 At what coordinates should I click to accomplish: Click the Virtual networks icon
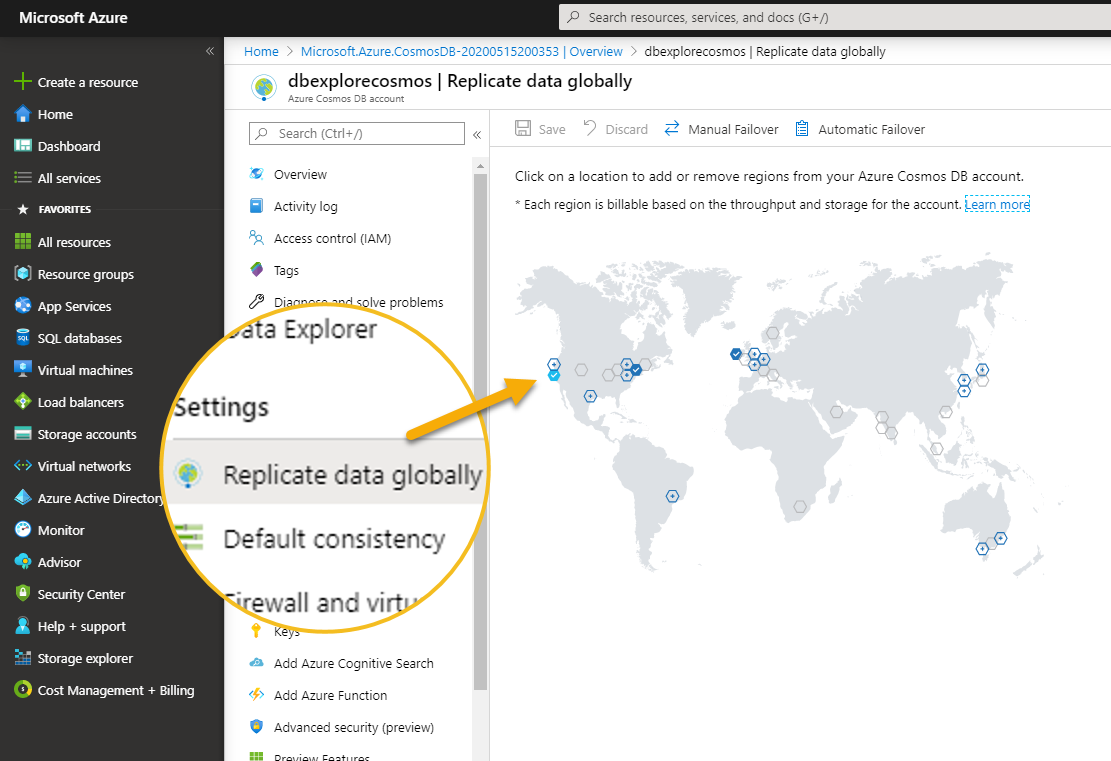pyautogui.click(x=23, y=466)
